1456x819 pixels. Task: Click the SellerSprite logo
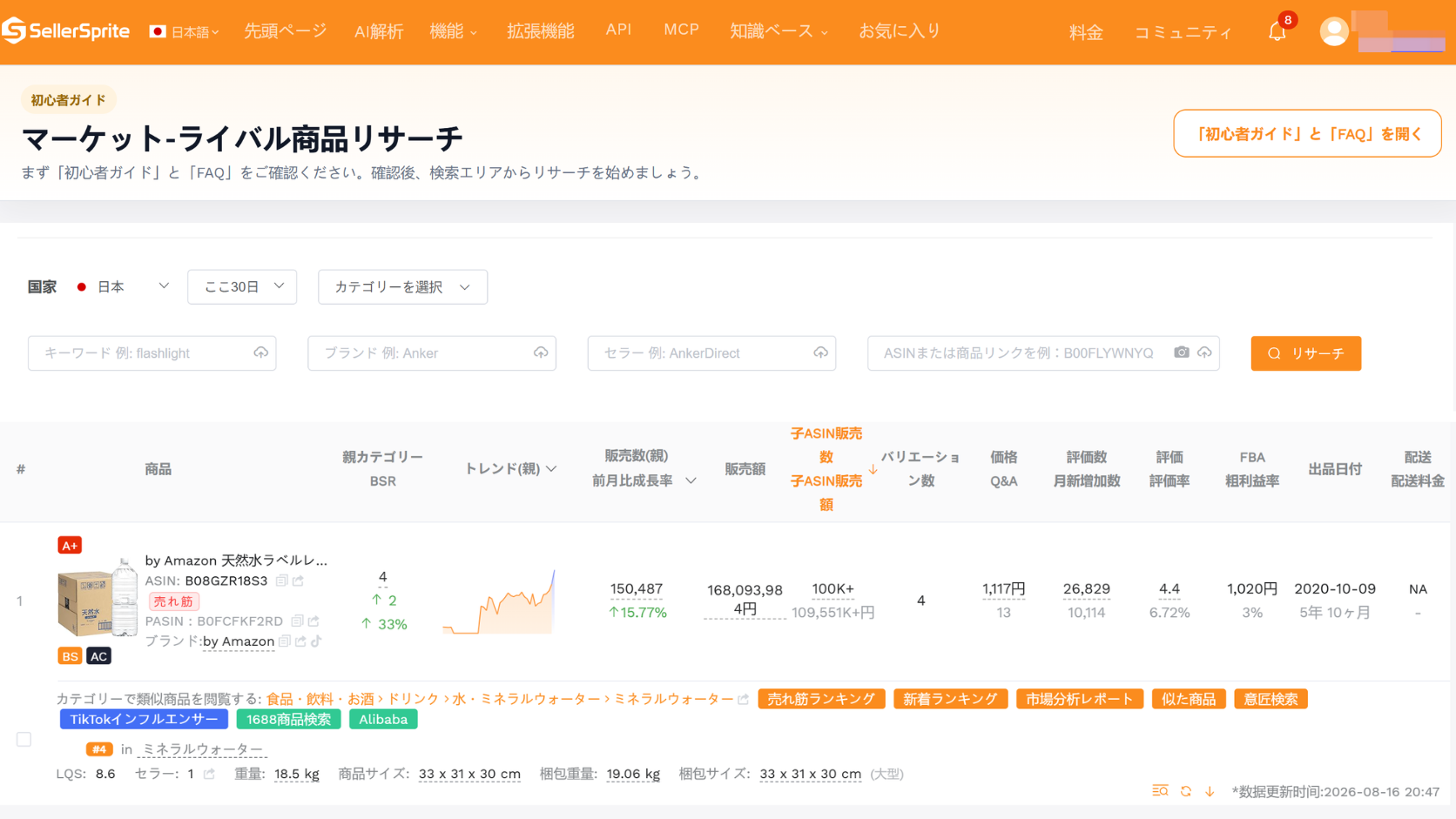tap(65, 31)
